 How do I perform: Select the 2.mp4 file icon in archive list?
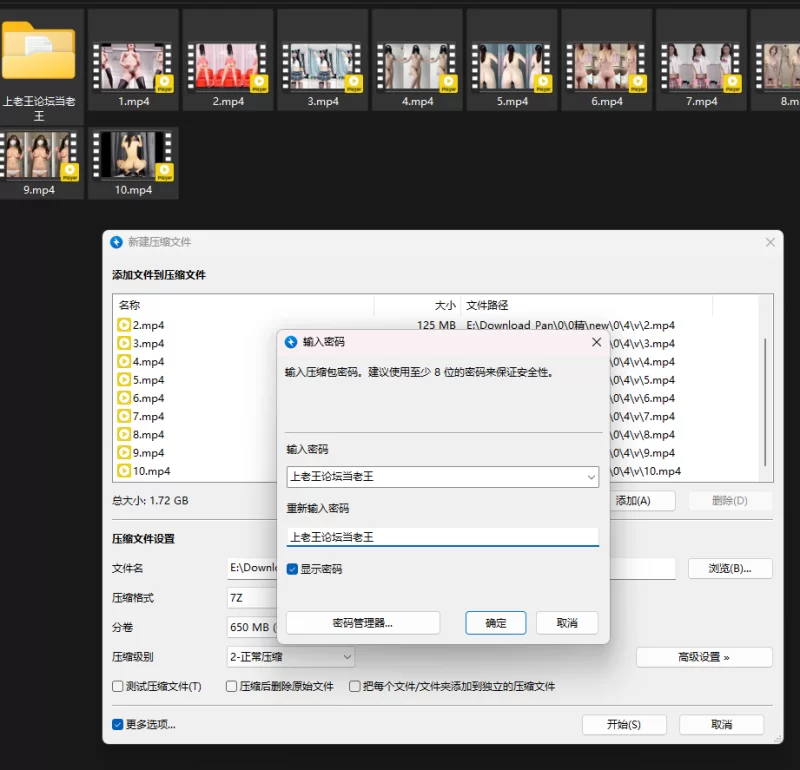(x=124, y=325)
